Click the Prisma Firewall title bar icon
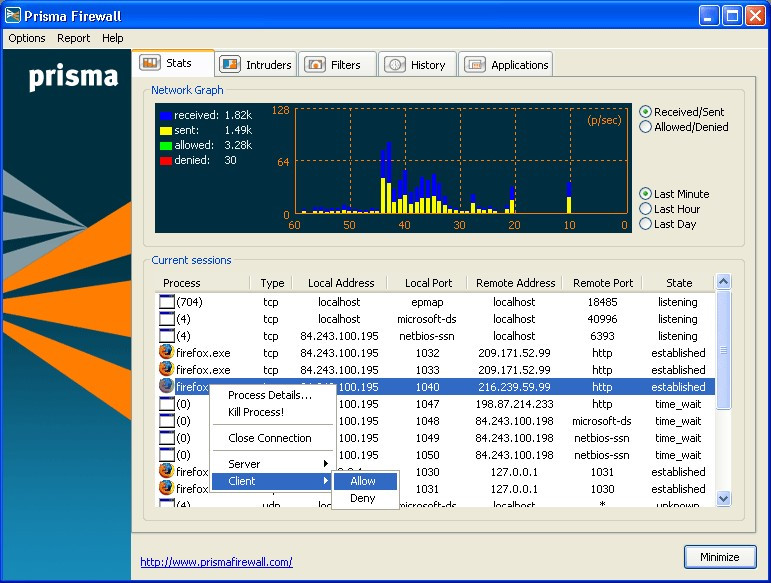 click(14, 15)
